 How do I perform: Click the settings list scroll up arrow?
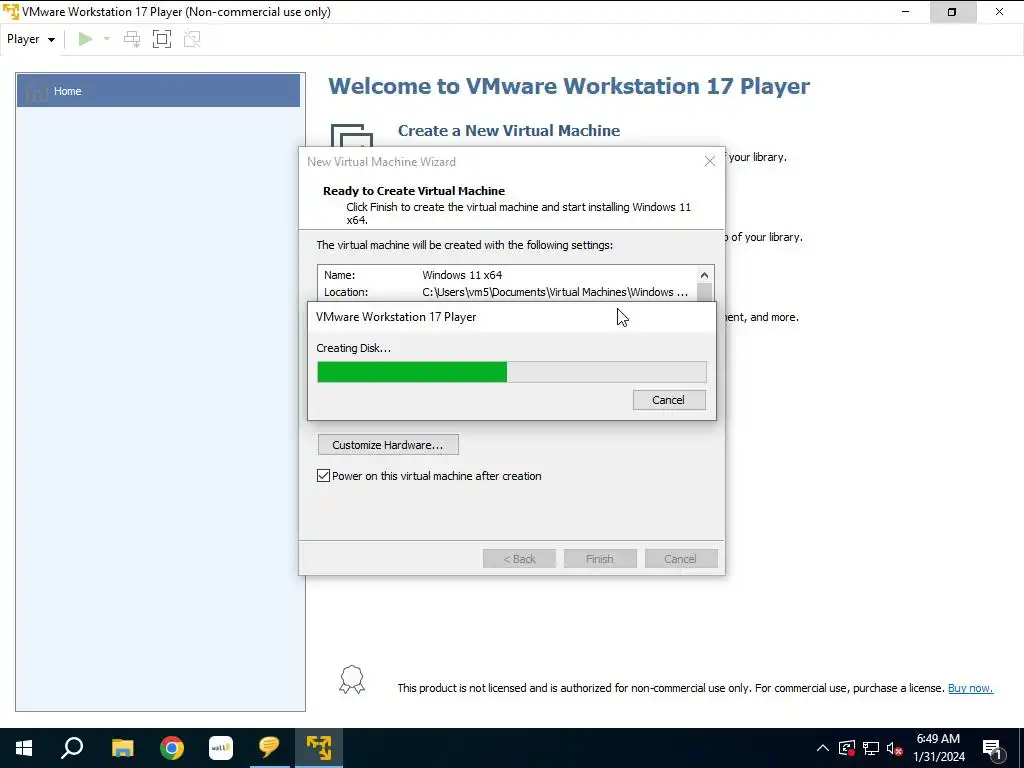point(704,275)
